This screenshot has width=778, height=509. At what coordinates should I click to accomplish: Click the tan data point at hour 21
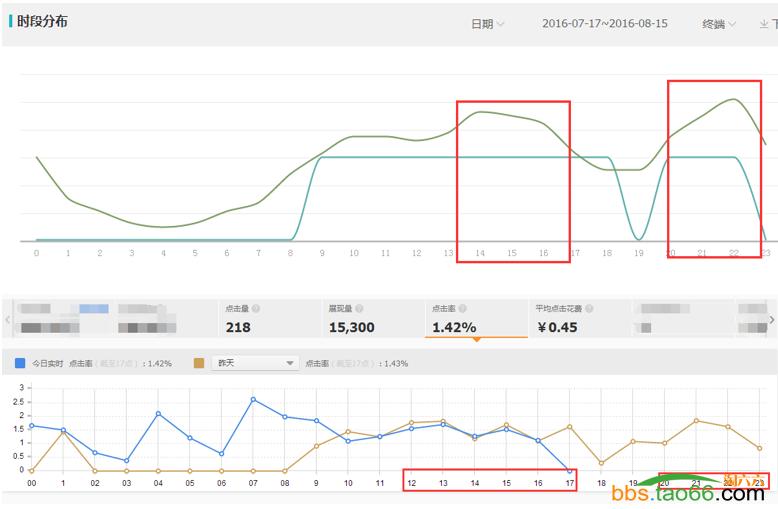(x=696, y=421)
